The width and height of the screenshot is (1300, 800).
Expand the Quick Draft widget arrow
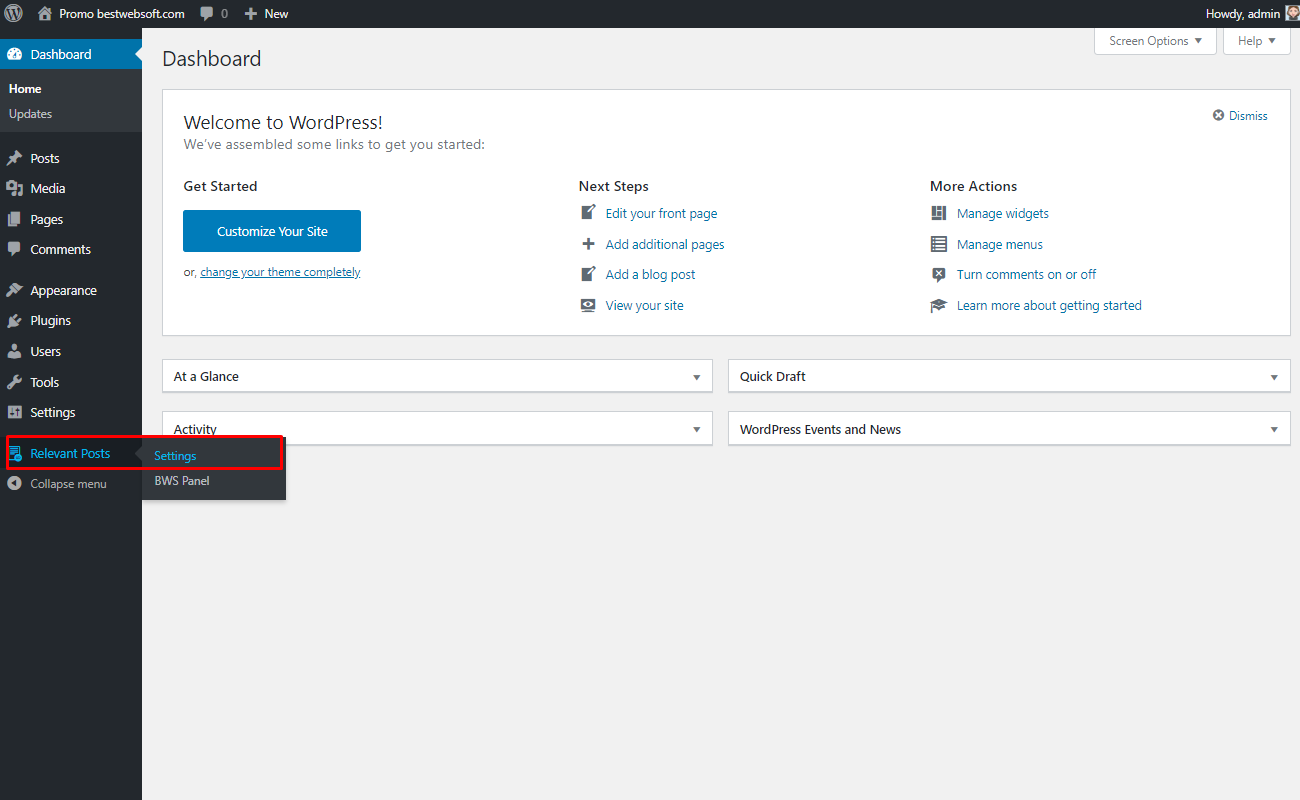1274,377
